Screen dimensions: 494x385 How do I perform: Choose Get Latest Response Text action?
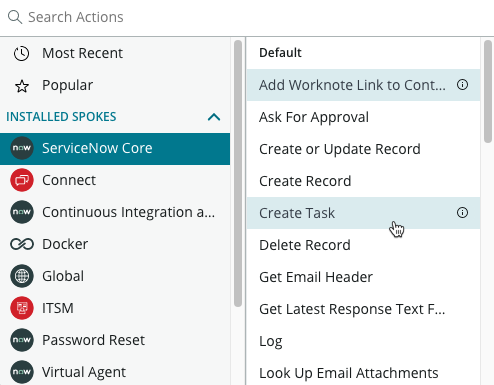(x=363, y=309)
